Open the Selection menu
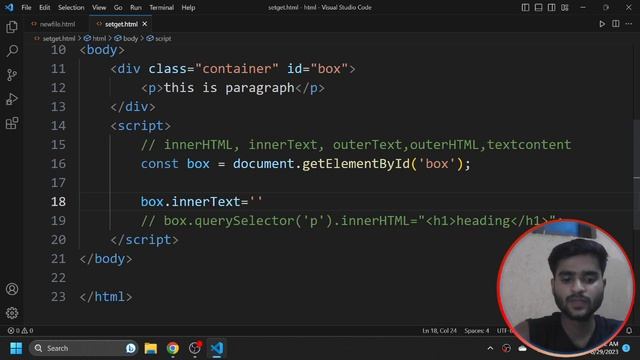The width and height of the screenshot is (640, 360). pos(71,7)
